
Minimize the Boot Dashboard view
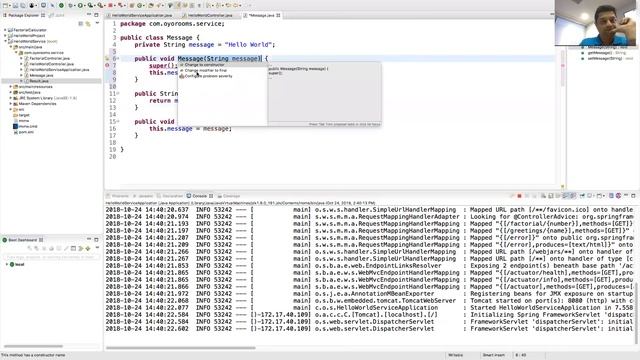[89, 240]
